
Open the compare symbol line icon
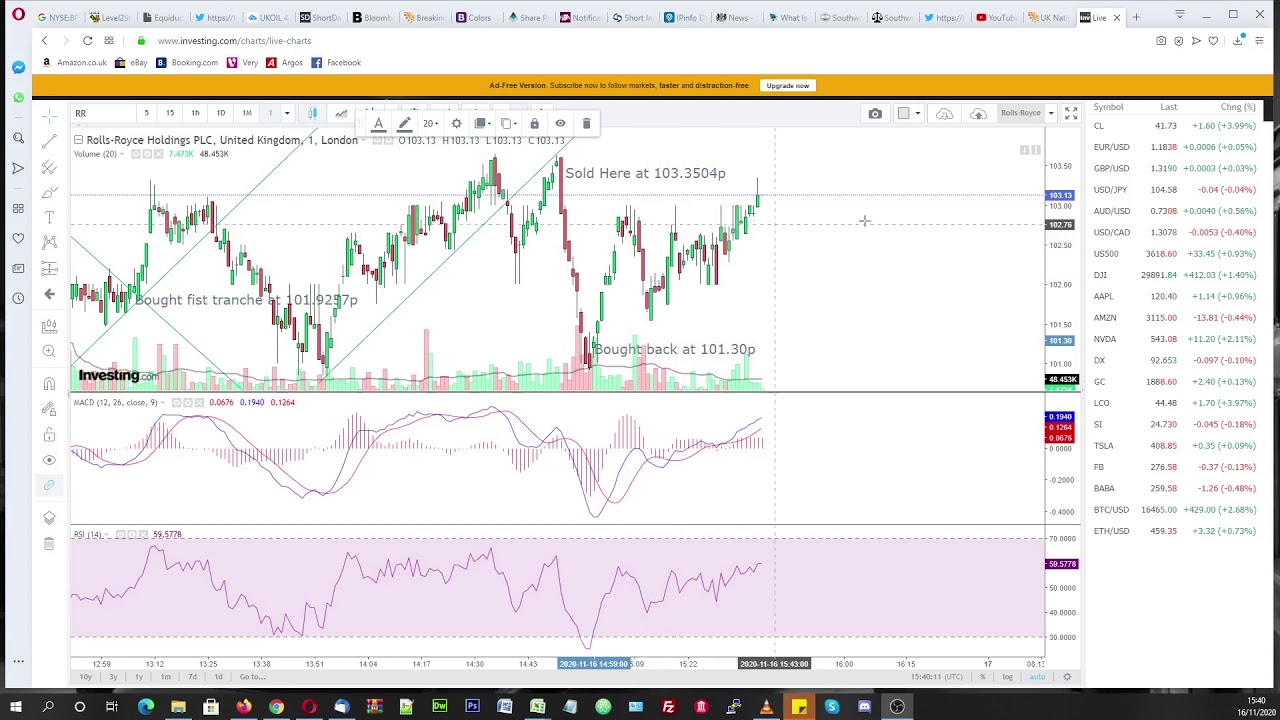pos(341,114)
